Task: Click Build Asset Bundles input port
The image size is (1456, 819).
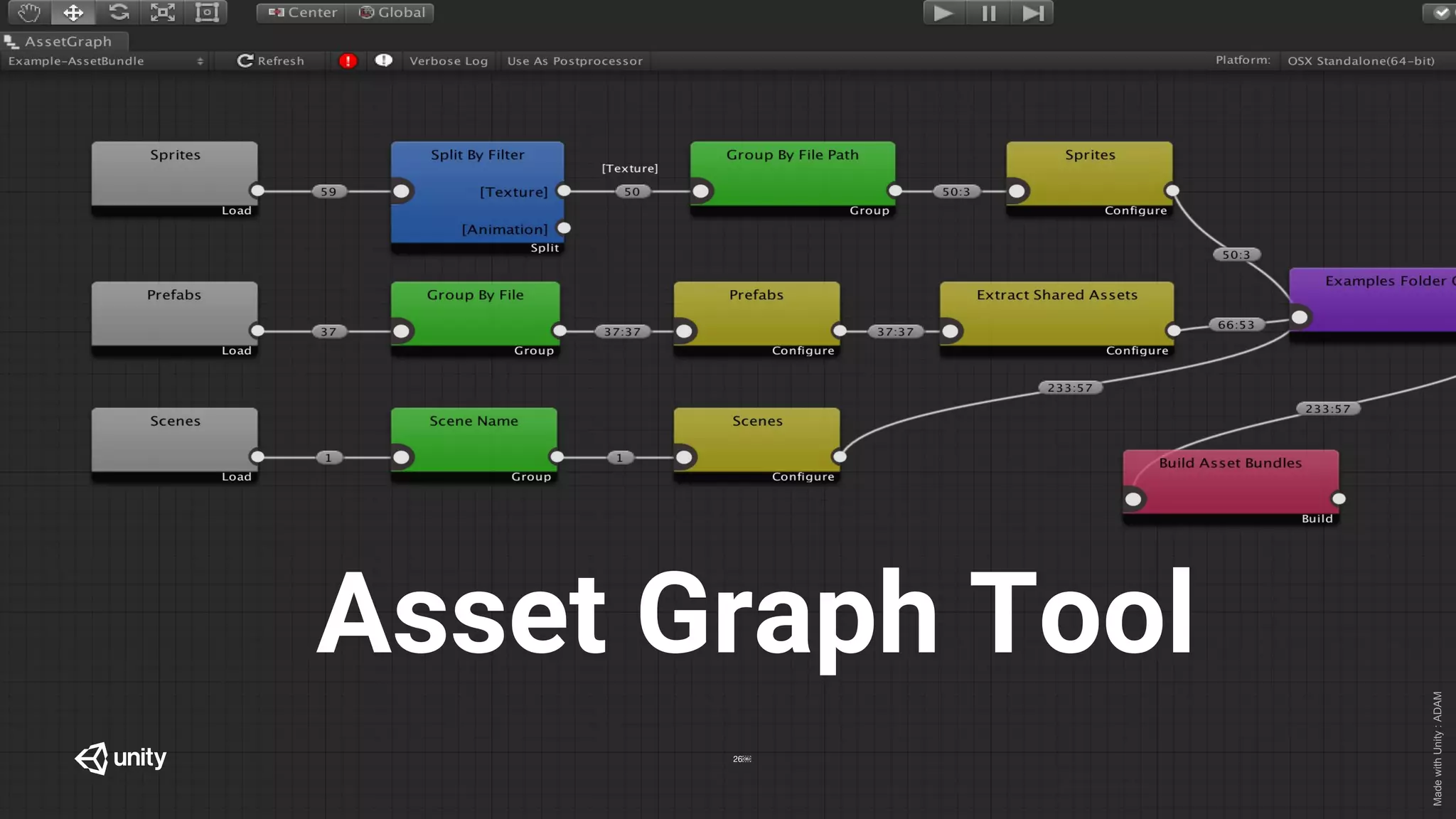Action: click(1134, 499)
